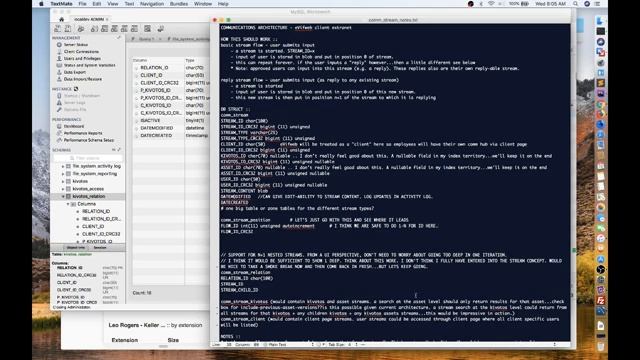Open Users and Privileges

[x=82, y=58]
